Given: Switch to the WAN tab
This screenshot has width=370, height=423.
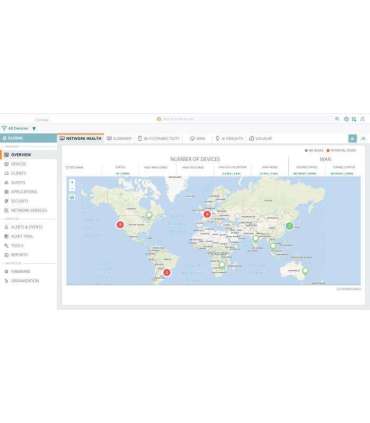Looking at the screenshot, I should click(x=198, y=138).
